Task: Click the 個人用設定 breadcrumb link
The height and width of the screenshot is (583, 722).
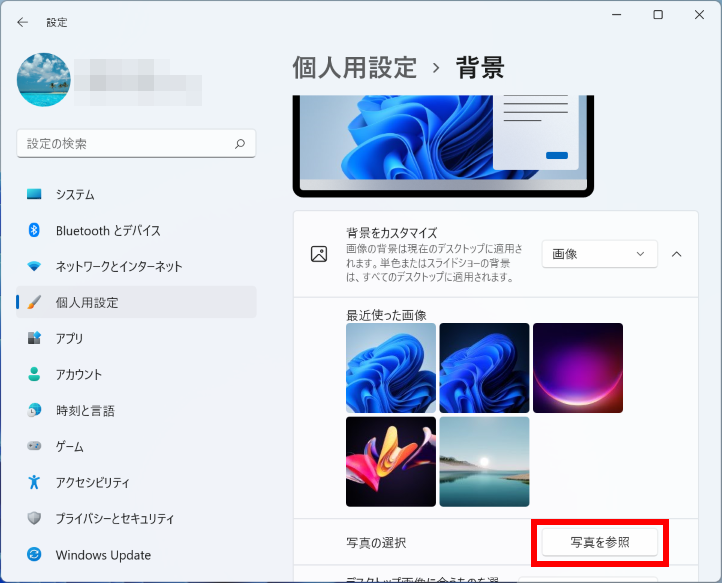Action: pyautogui.click(x=355, y=68)
